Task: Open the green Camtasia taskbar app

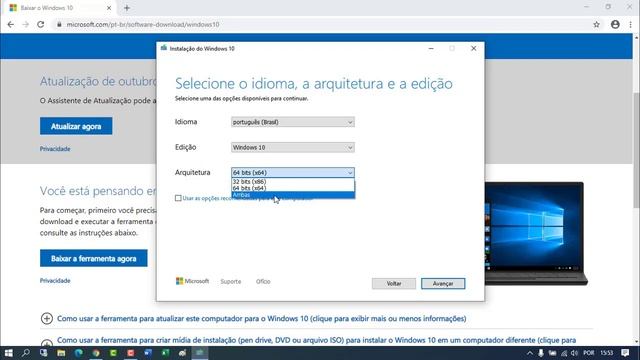Action: (x=113, y=353)
